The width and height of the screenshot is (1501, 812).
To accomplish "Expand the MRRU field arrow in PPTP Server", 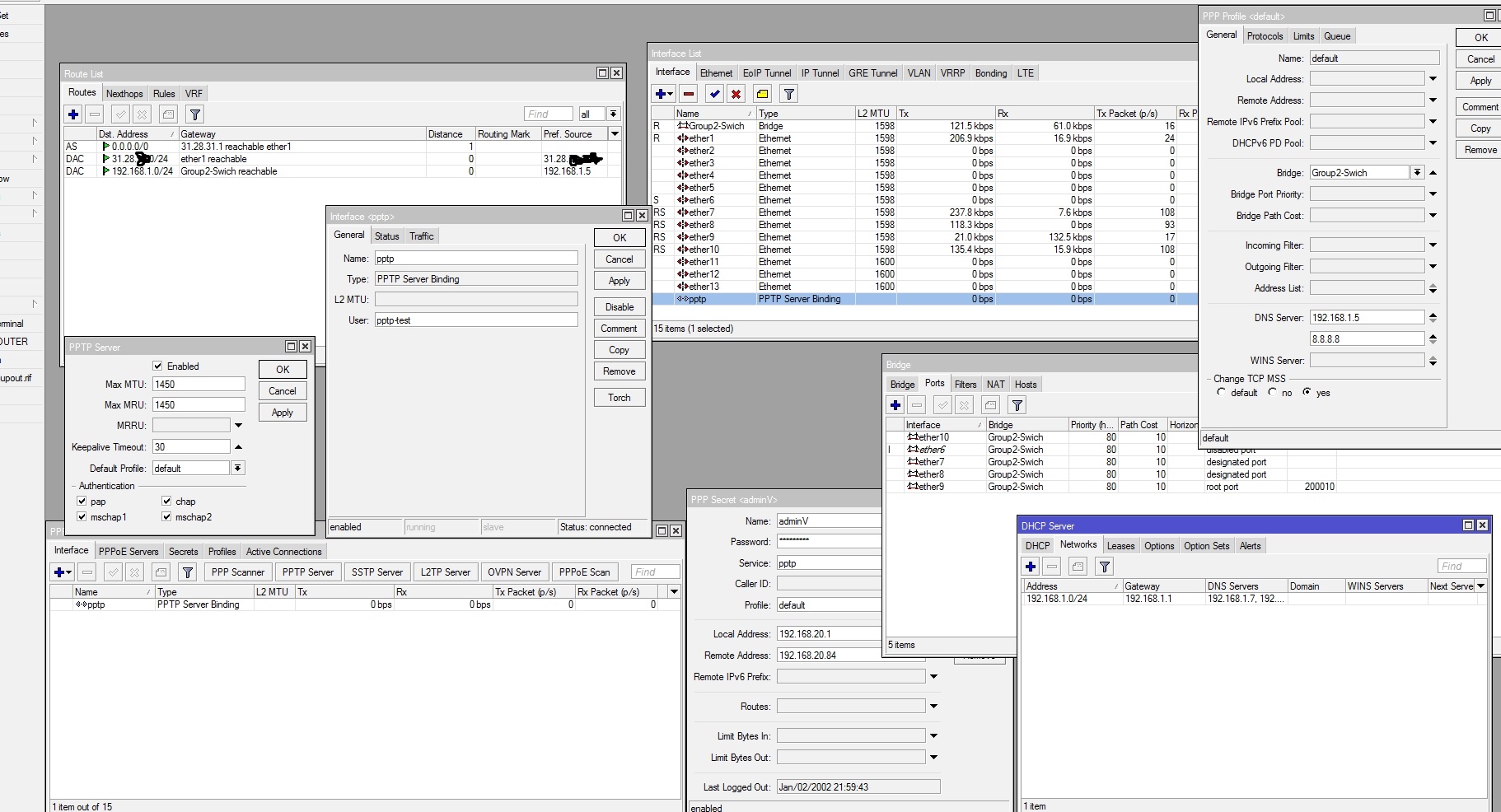I will (238, 426).
